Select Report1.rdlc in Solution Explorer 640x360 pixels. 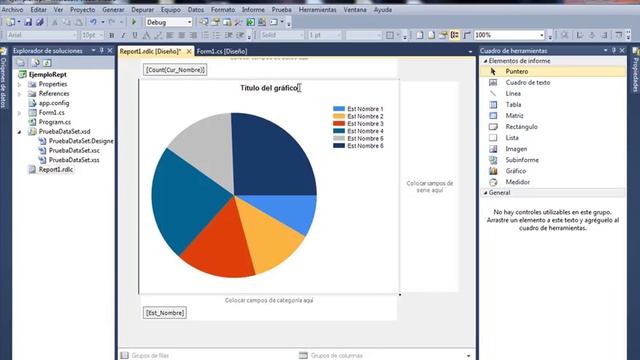[56, 169]
